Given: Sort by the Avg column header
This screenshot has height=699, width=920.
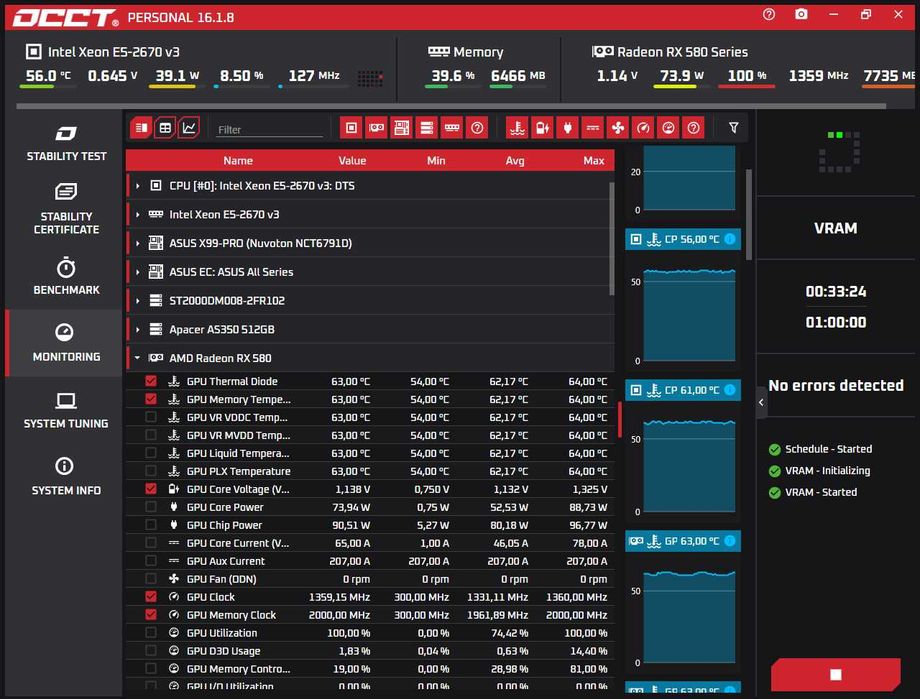Looking at the screenshot, I should tap(515, 160).
